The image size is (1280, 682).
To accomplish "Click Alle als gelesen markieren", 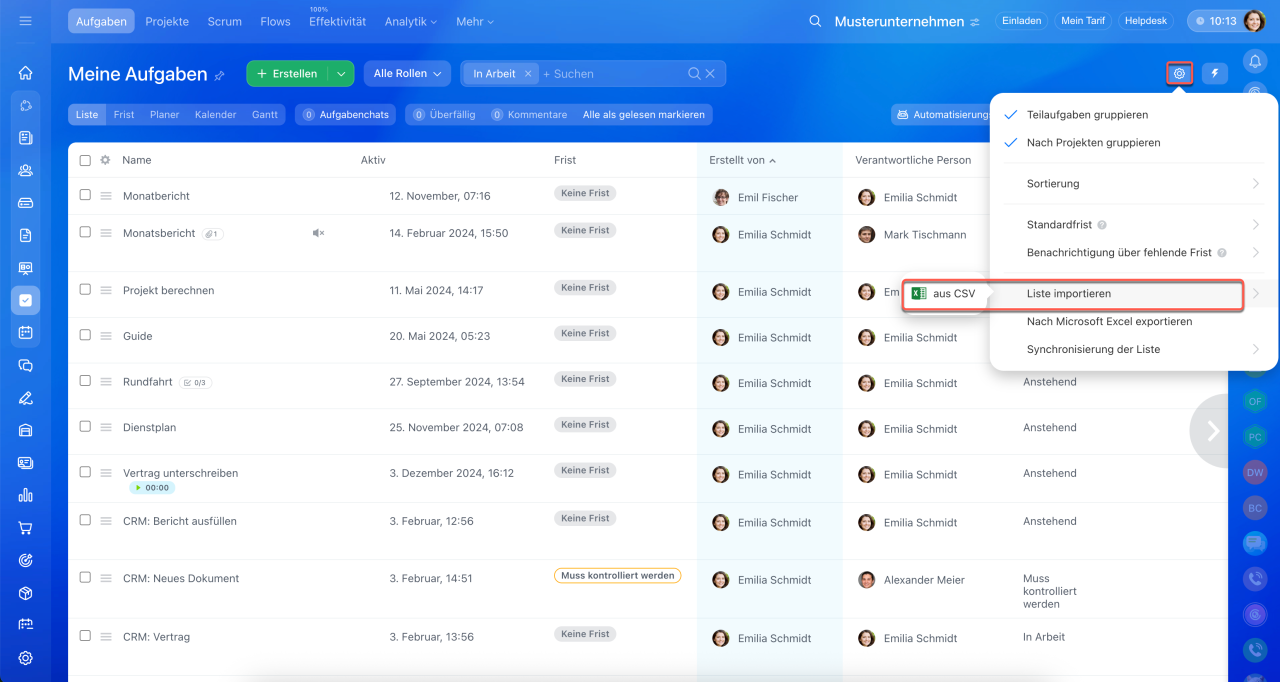I will point(643,115).
